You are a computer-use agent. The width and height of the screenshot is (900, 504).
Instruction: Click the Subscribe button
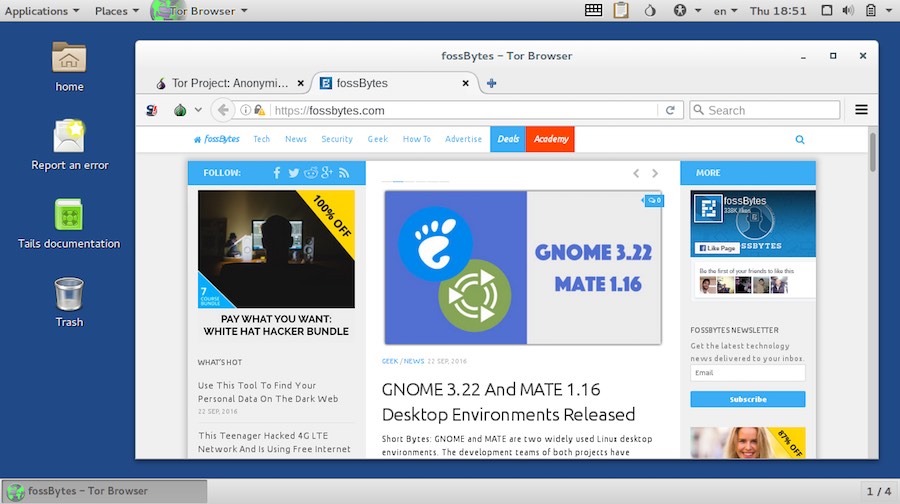tap(747, 399)
